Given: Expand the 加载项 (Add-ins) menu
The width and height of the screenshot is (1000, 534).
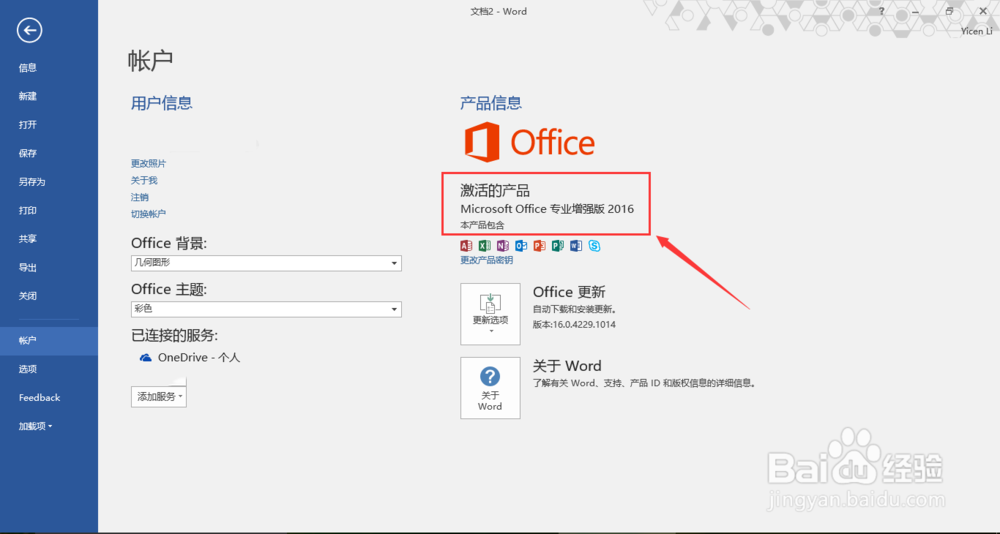Looking at the screenshot, I should 36,426.
